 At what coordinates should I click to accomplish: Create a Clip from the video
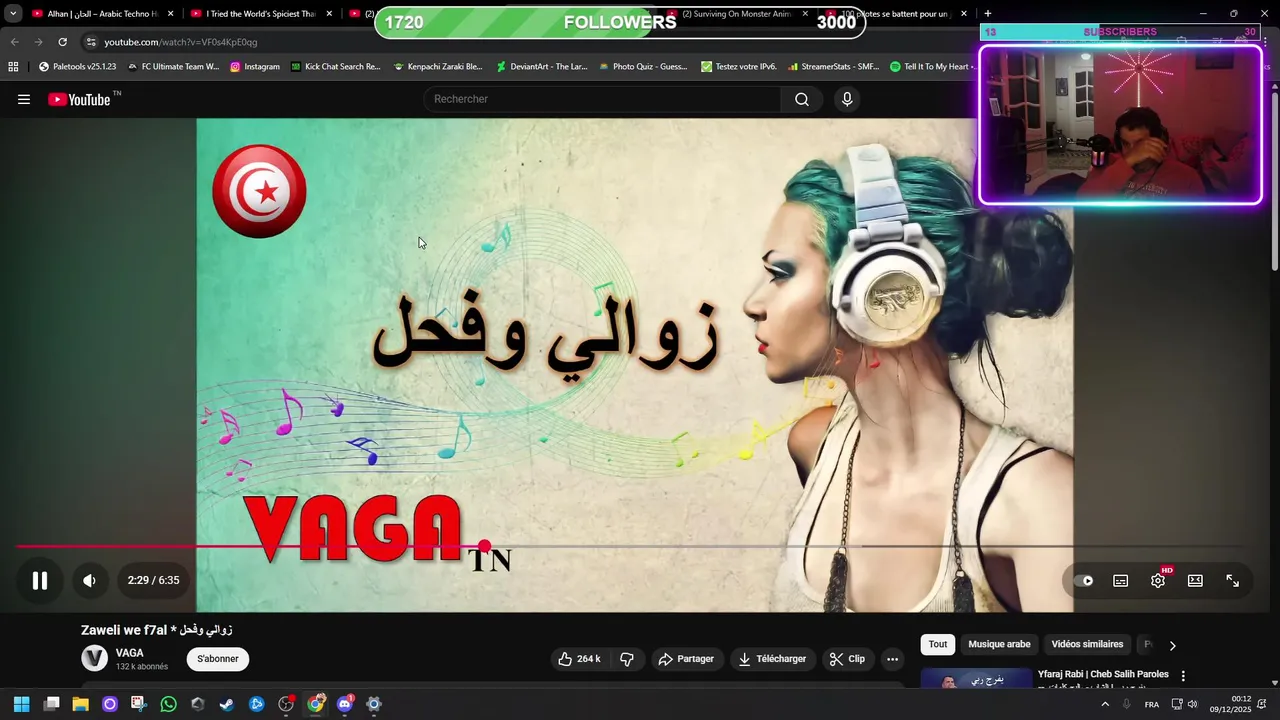click(x=847, y=659)
